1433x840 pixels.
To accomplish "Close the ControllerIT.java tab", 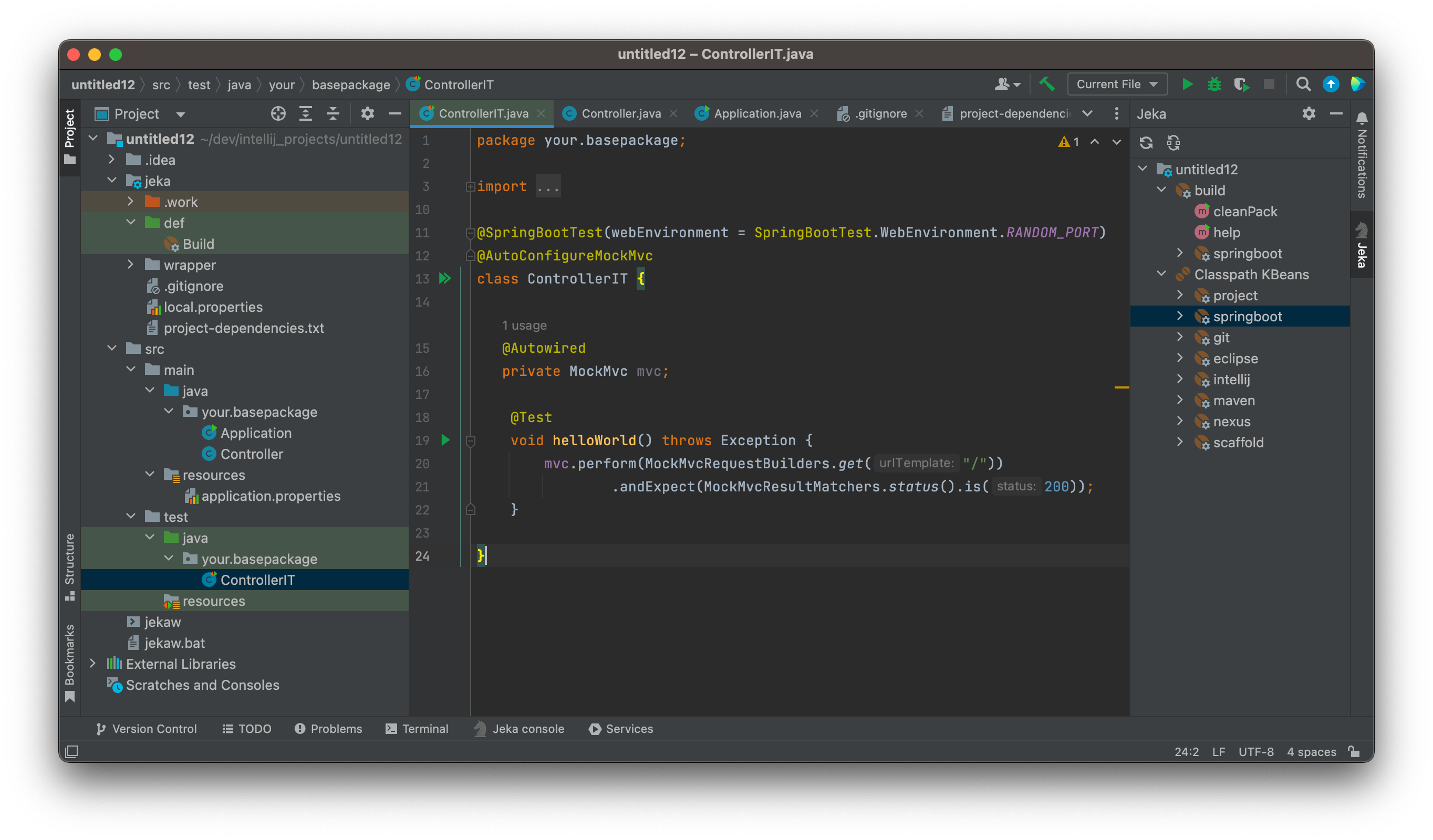I will pos(541,114).
